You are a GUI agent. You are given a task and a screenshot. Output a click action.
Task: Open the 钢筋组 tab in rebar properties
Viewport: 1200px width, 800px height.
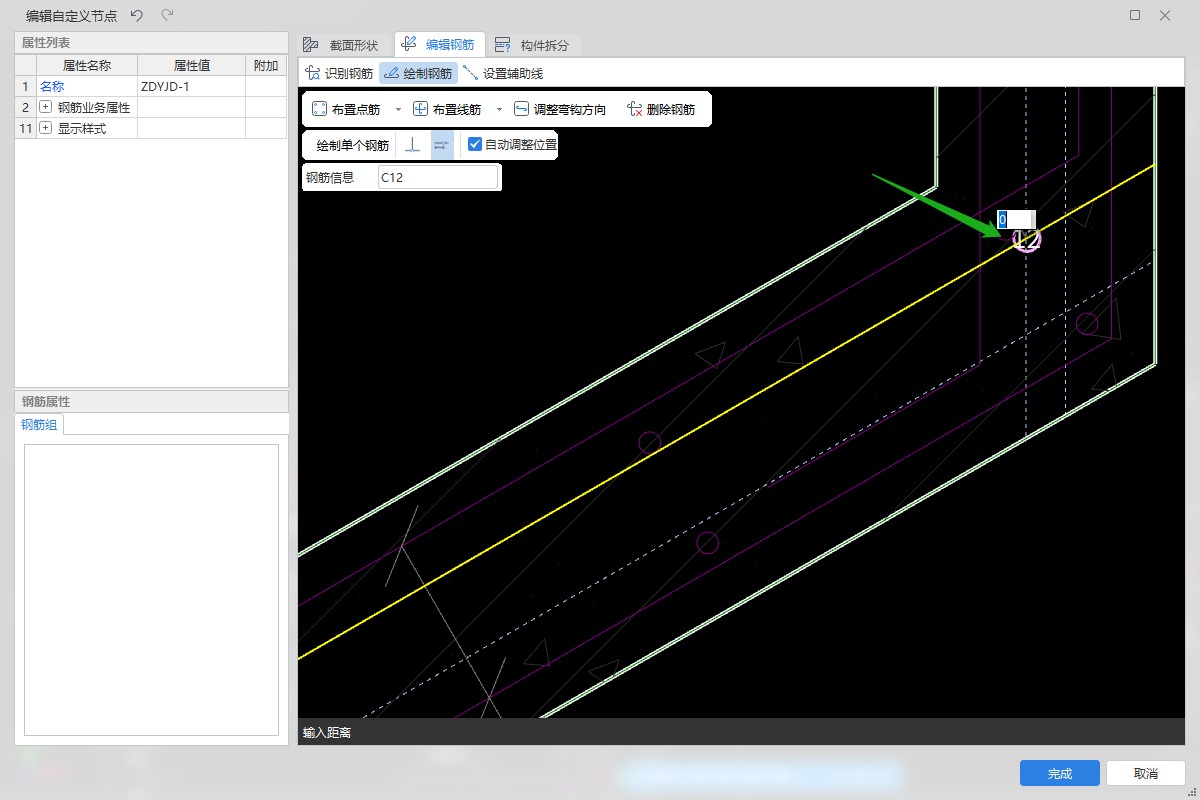[40, 425]
